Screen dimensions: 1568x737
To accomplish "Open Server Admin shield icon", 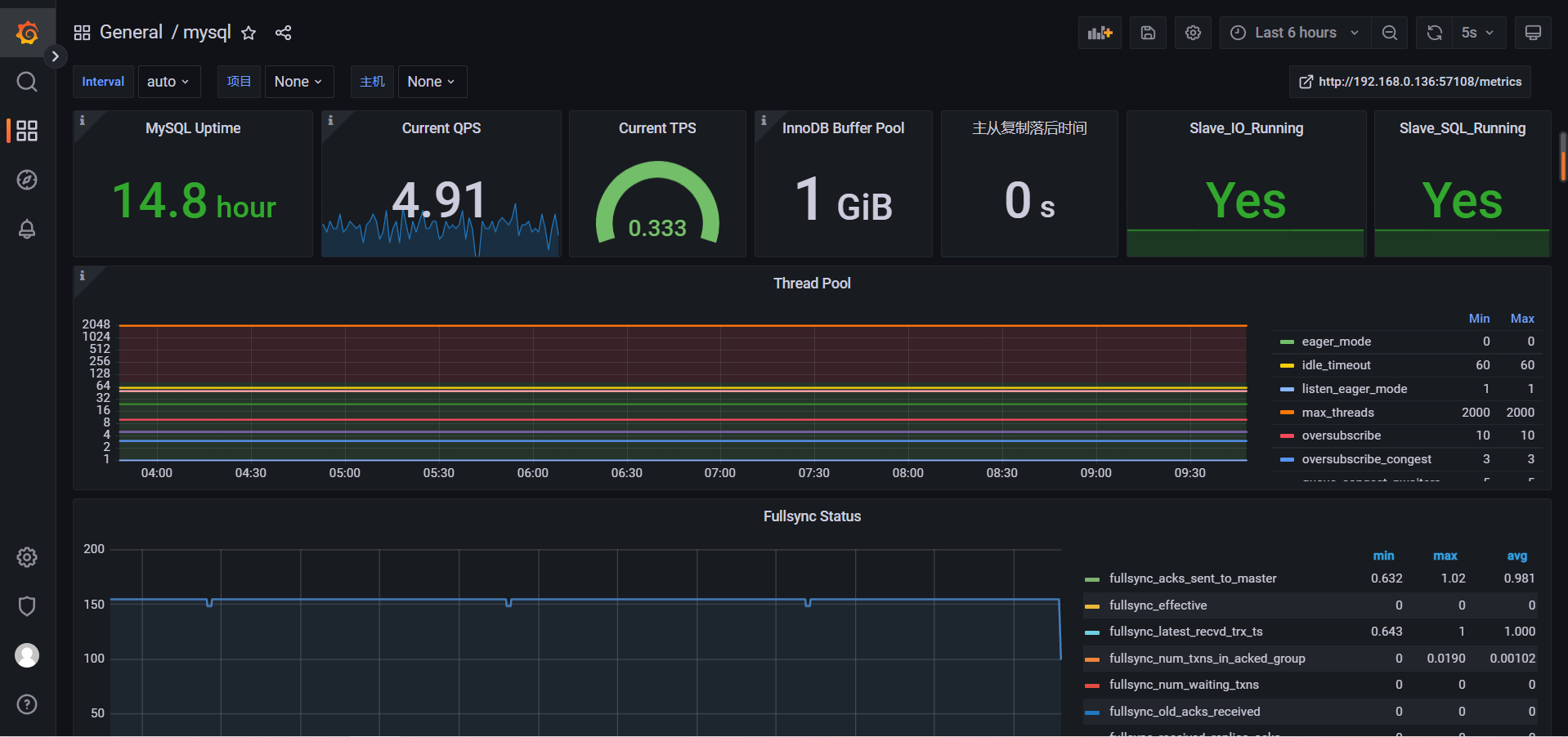I will pyautogui.click(x=27, y=606).
